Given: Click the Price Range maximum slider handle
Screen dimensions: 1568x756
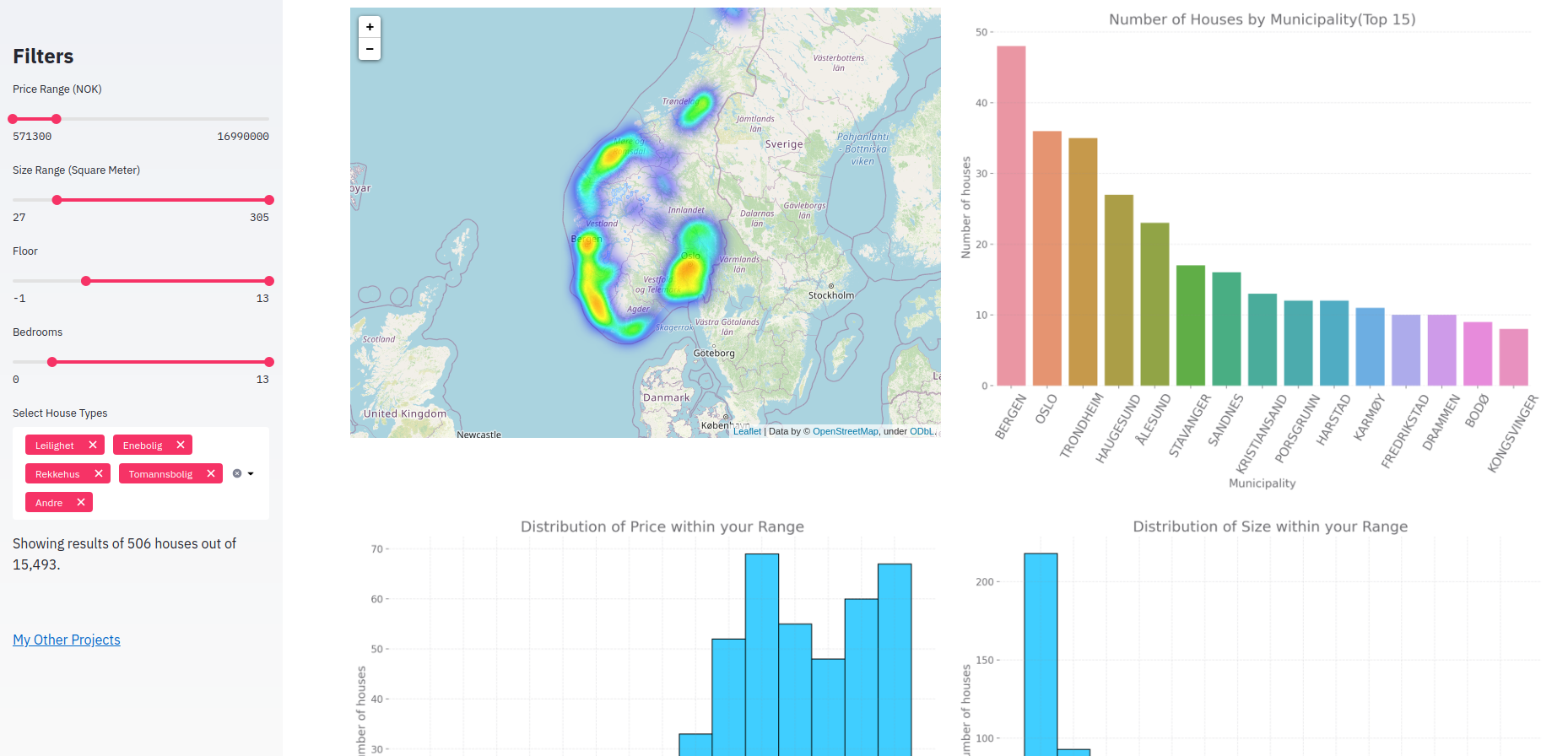Looking at the screenshot, I should tap(56, 119).
